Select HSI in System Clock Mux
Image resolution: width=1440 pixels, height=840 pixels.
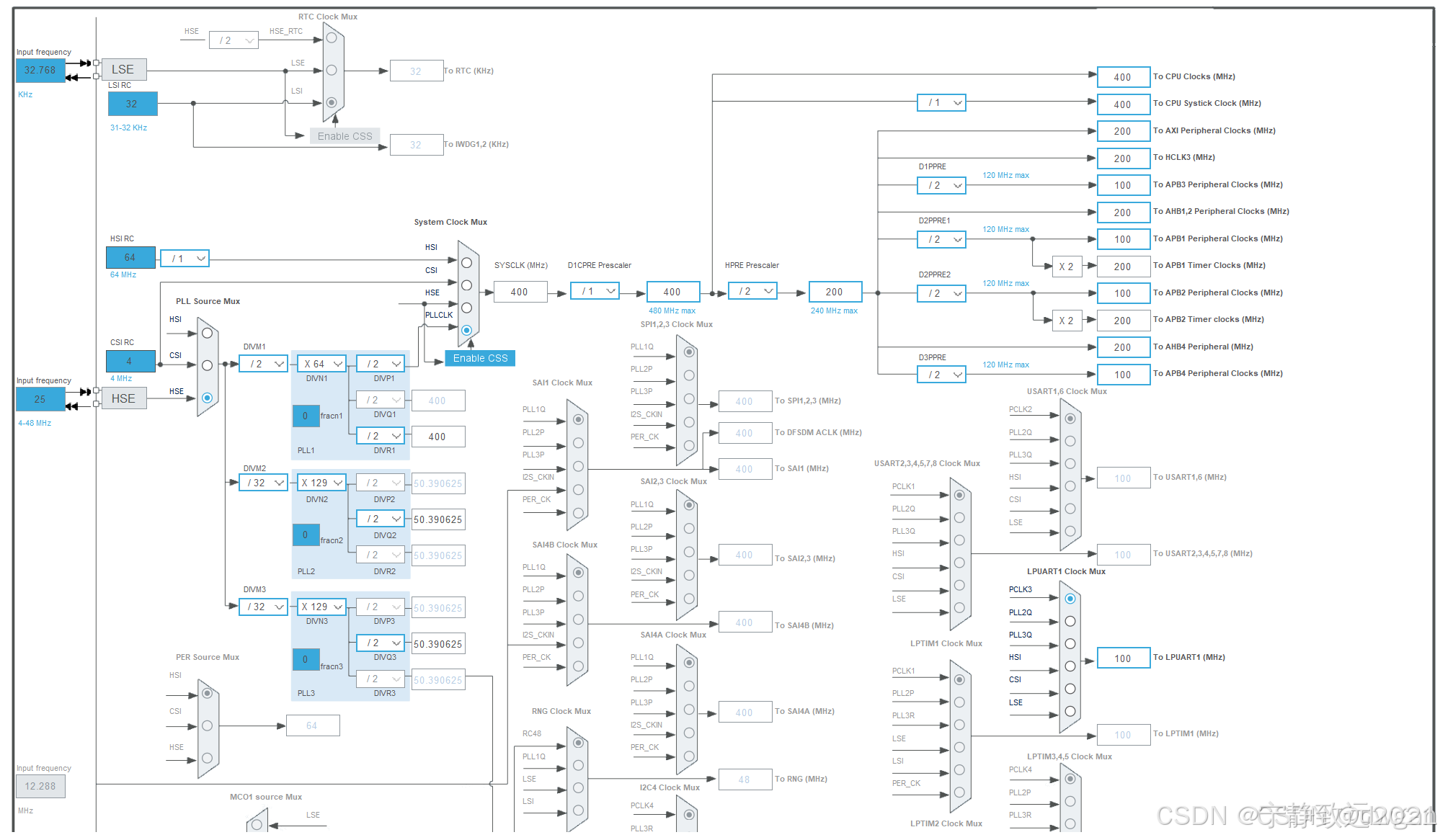(x=466, y=263)
